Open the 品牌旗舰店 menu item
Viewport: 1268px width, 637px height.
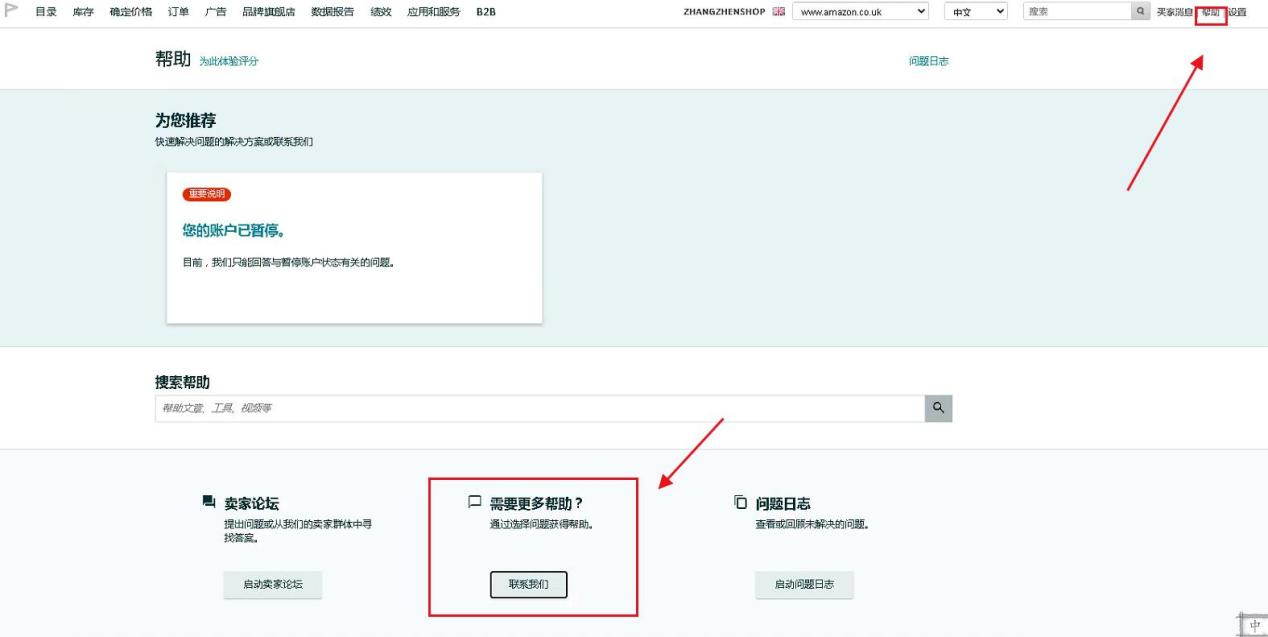pyautogui.click(x=269, y=12)
